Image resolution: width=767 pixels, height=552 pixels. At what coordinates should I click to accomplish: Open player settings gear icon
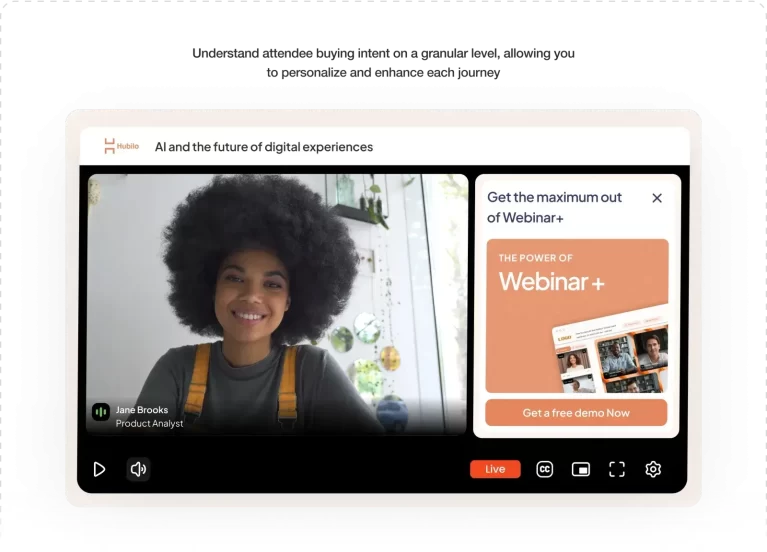point(653,469)
